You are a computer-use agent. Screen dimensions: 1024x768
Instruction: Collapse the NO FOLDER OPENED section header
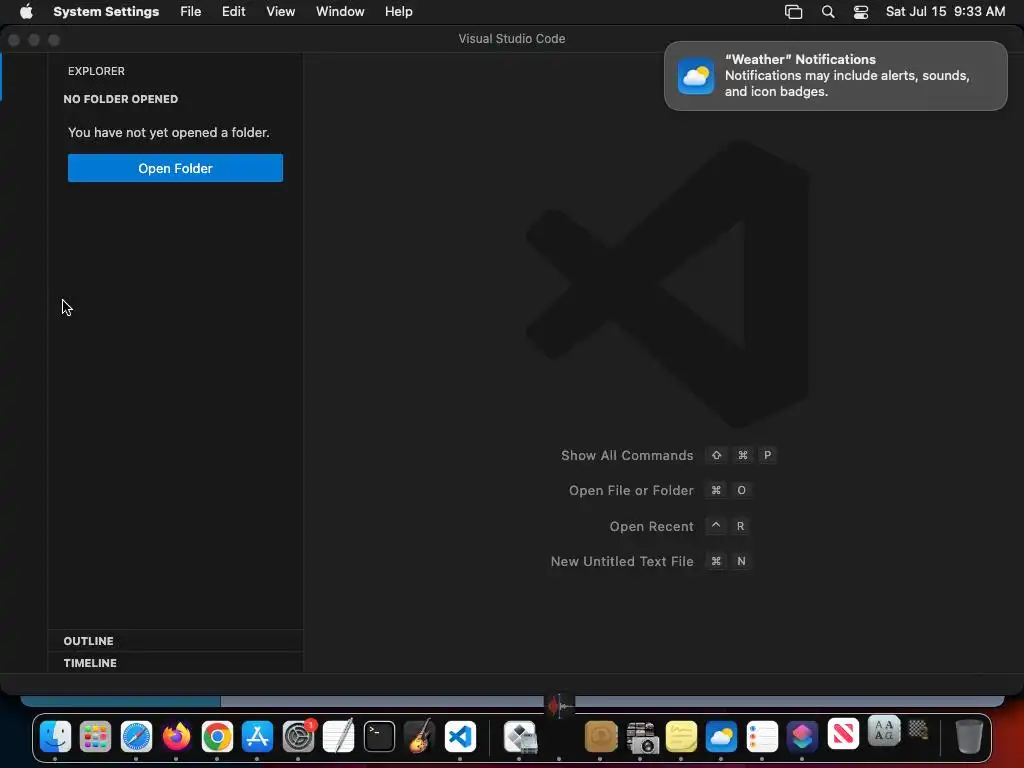coord(175,99)
